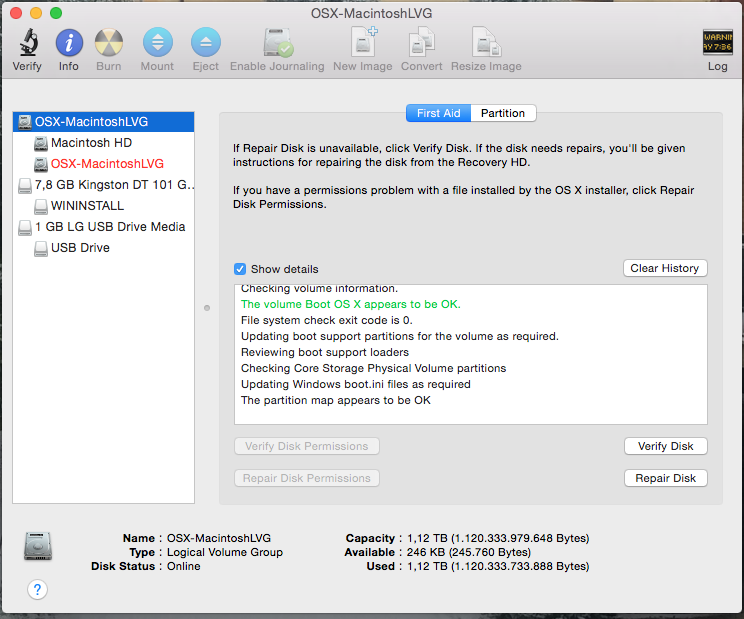Click the green 'Boot OS X appears OK' line

coord(351,304)
